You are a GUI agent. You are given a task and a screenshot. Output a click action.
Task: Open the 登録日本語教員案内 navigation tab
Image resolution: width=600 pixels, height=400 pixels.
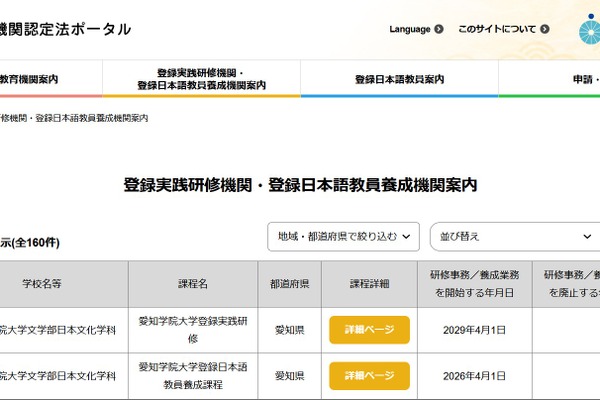(x=399, y=79)
